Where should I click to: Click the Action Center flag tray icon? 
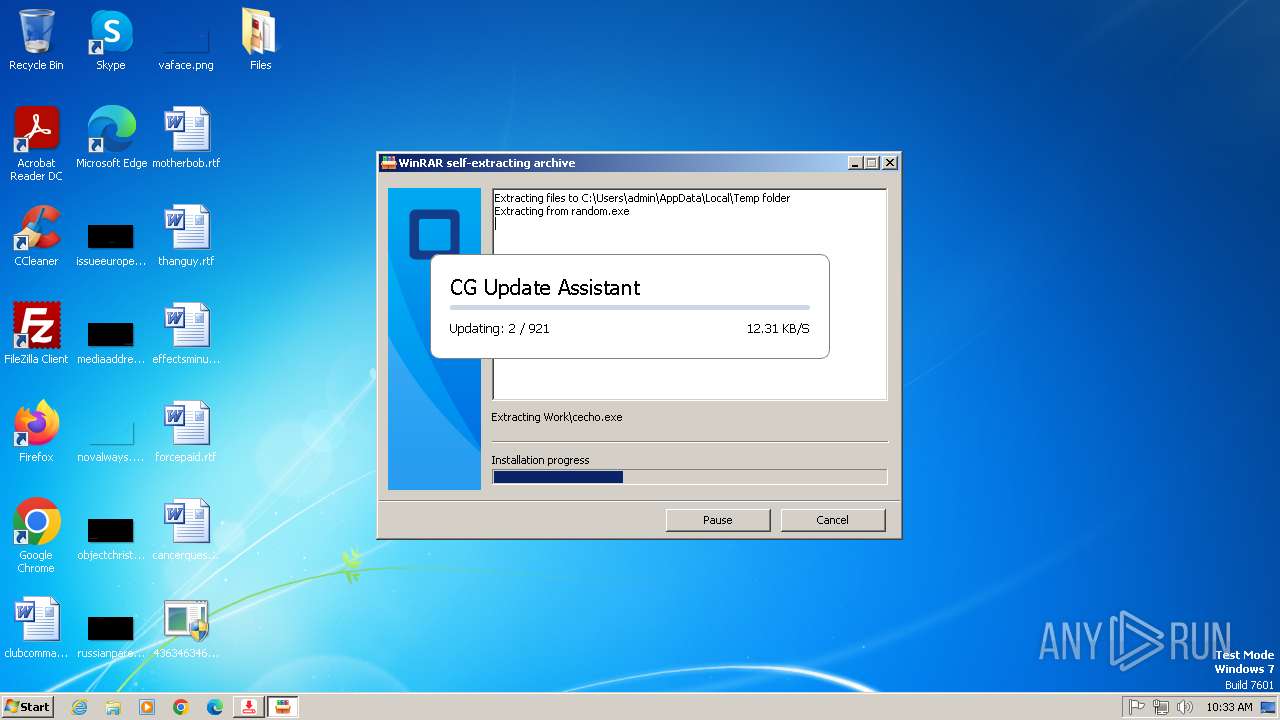click(1137, 707)
